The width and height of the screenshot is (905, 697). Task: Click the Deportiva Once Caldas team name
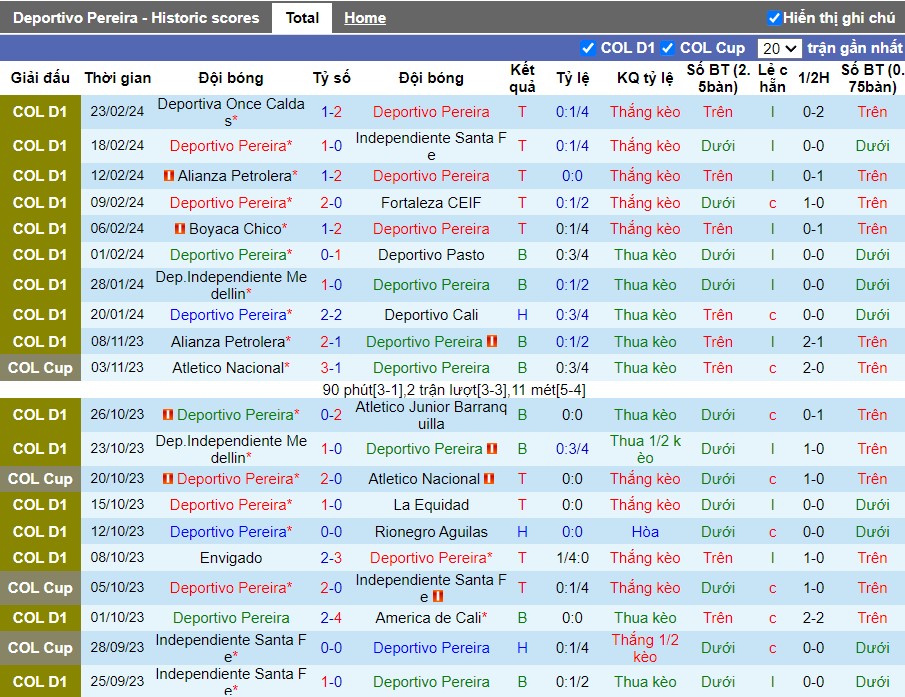[x=231, y=112]
